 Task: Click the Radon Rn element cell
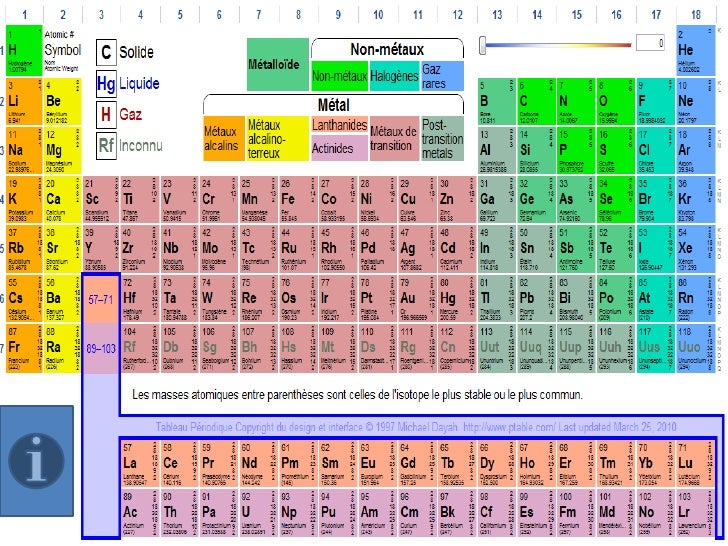696,299
